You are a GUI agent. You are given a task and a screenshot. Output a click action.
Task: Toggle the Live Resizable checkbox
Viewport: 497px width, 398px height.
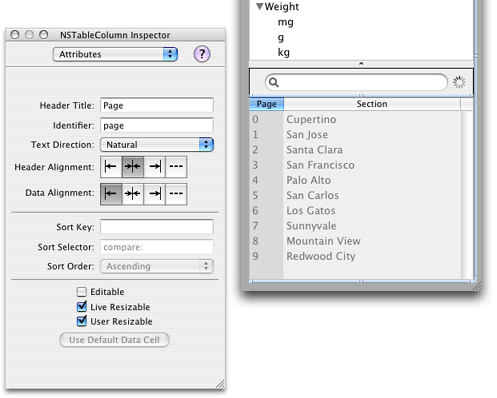click(82, 307)
